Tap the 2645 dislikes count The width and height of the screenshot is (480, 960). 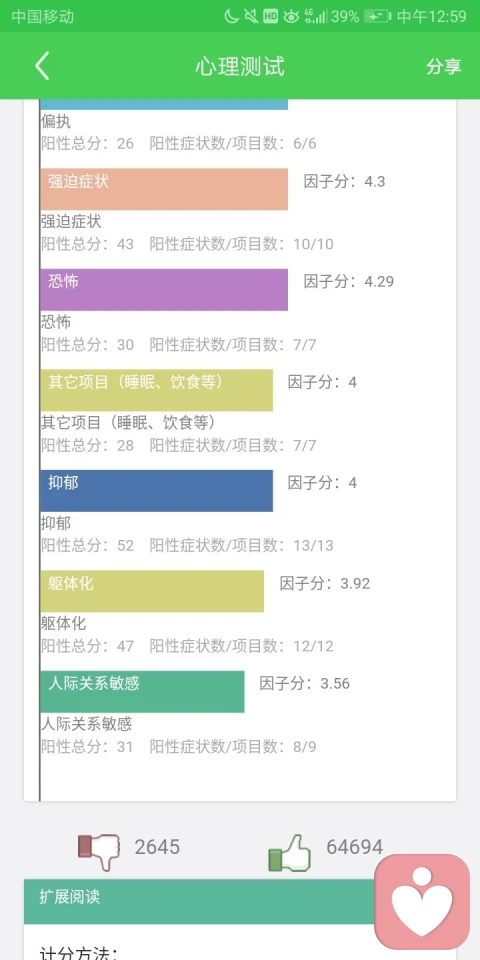157,847
